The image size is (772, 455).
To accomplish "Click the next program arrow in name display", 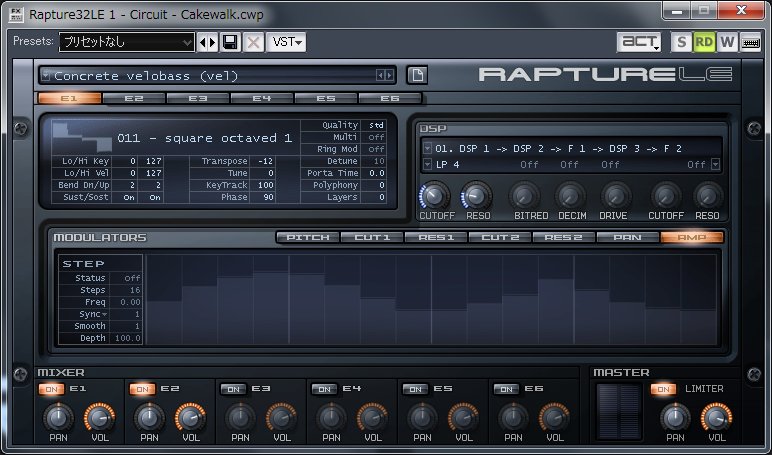I will (x=389, y=75).
